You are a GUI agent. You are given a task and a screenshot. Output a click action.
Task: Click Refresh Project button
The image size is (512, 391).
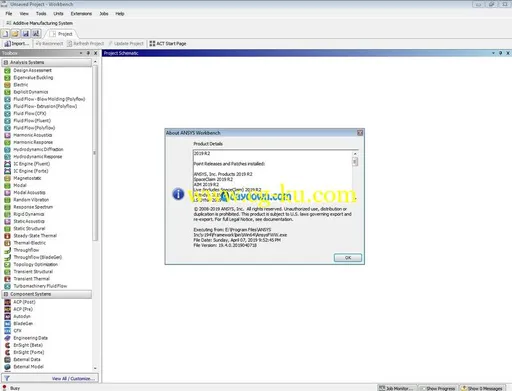click(x=85, y=44)
